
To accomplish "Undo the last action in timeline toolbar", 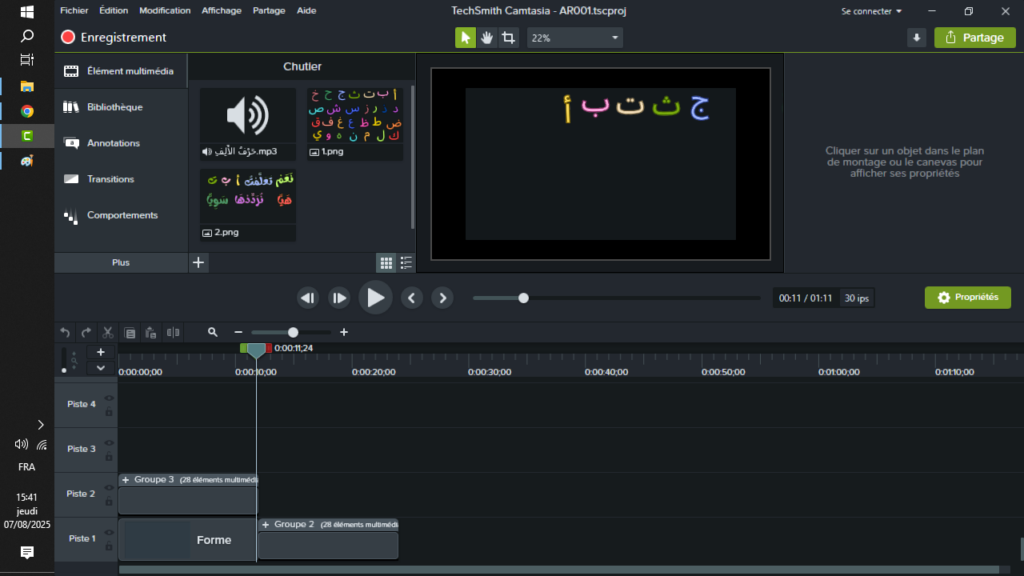I will click(65, 332).
